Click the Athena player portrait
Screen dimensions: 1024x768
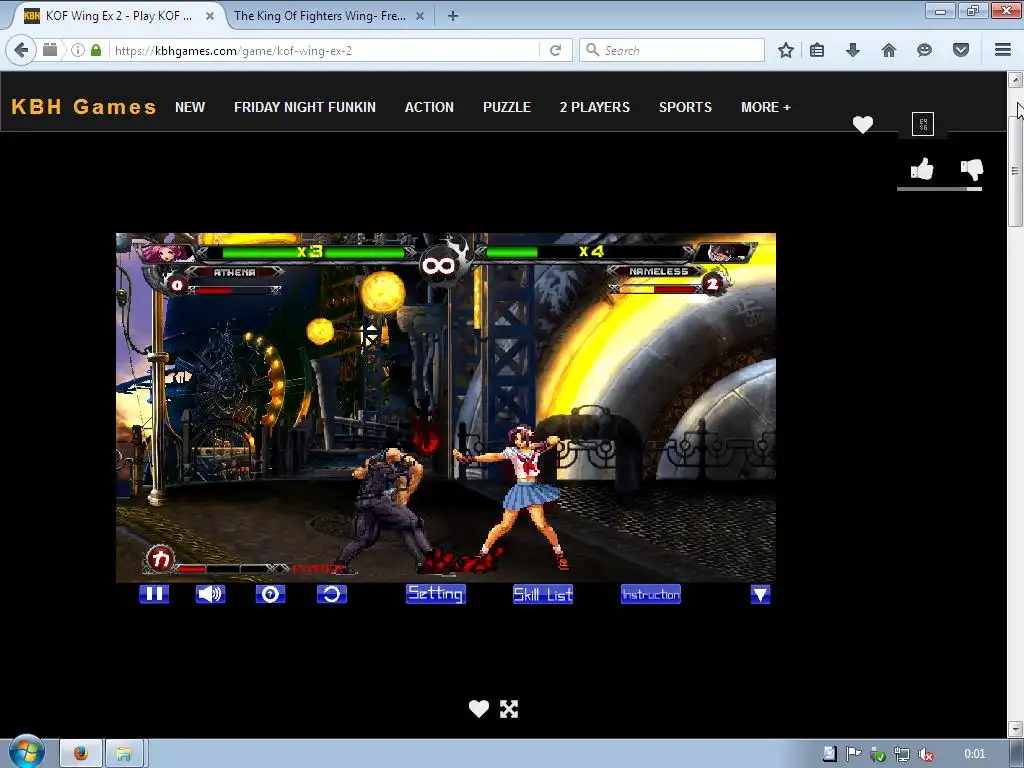[x=165, y=253]
